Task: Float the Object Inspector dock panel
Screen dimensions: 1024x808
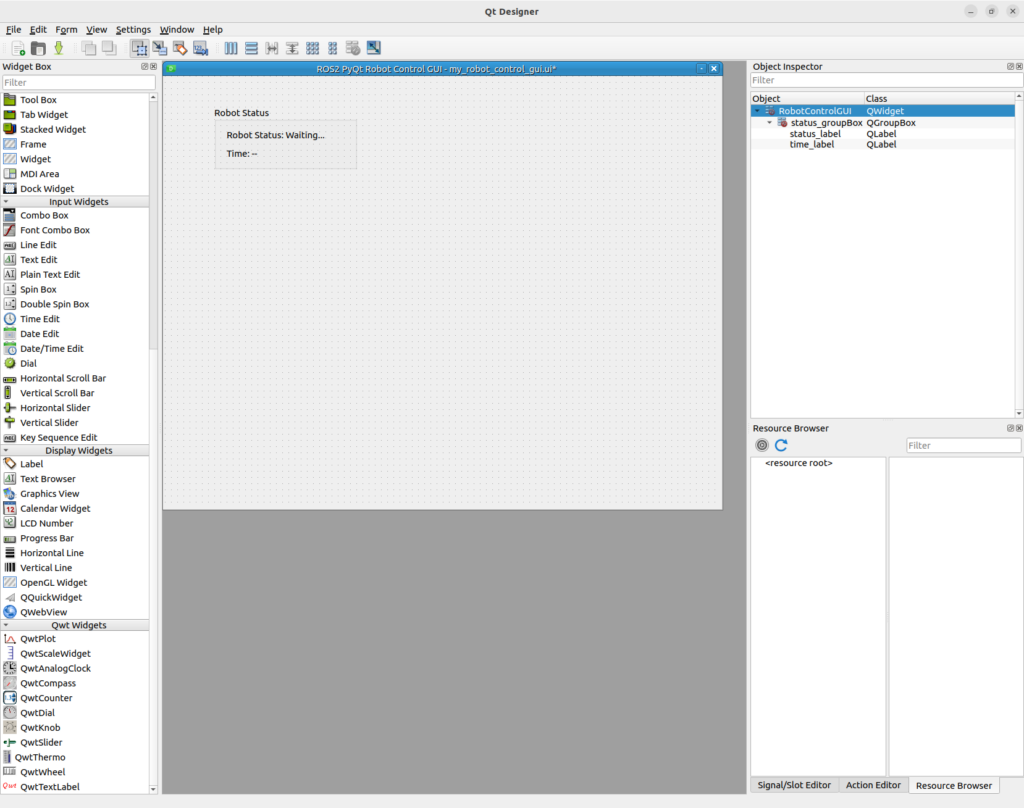Action: point(1010,67)
